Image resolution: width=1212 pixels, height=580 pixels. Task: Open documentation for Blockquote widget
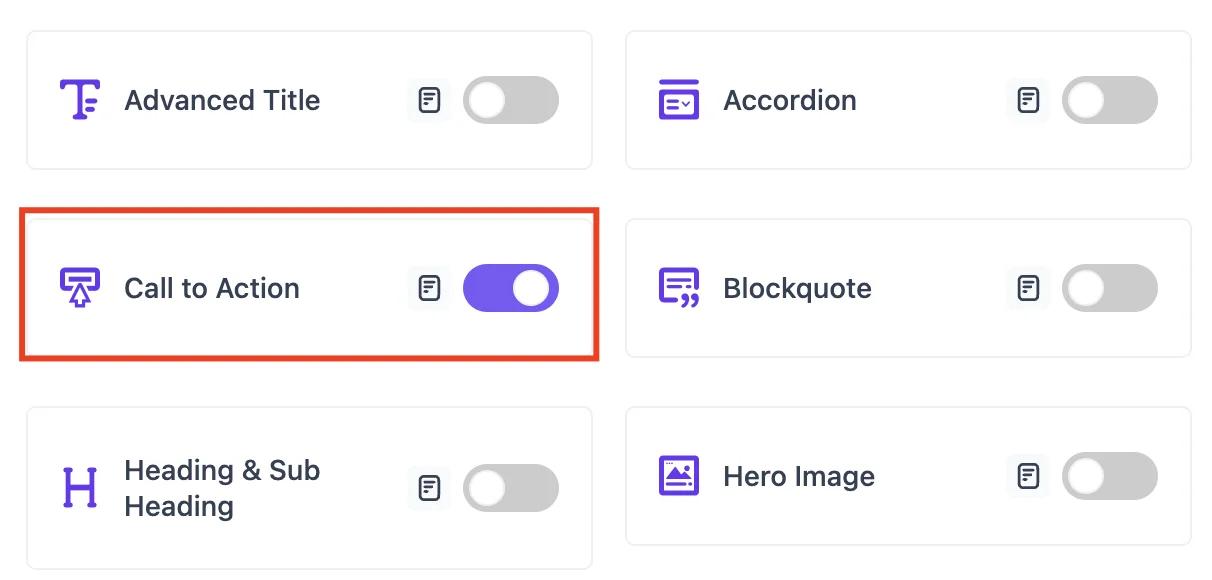1027,287
